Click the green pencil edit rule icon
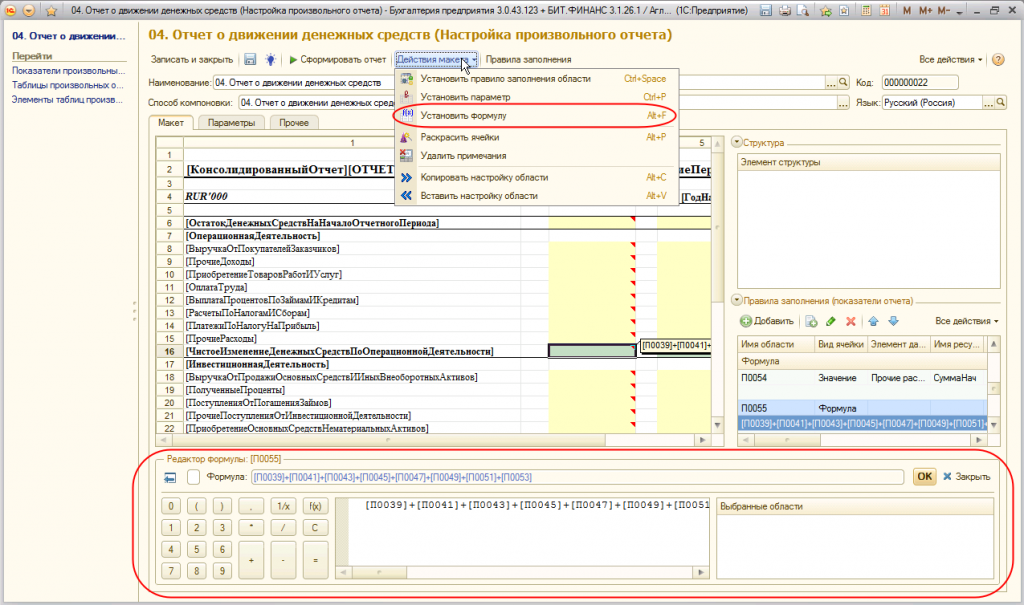Screen dimensions: 1024x605 tap(831, 321)
